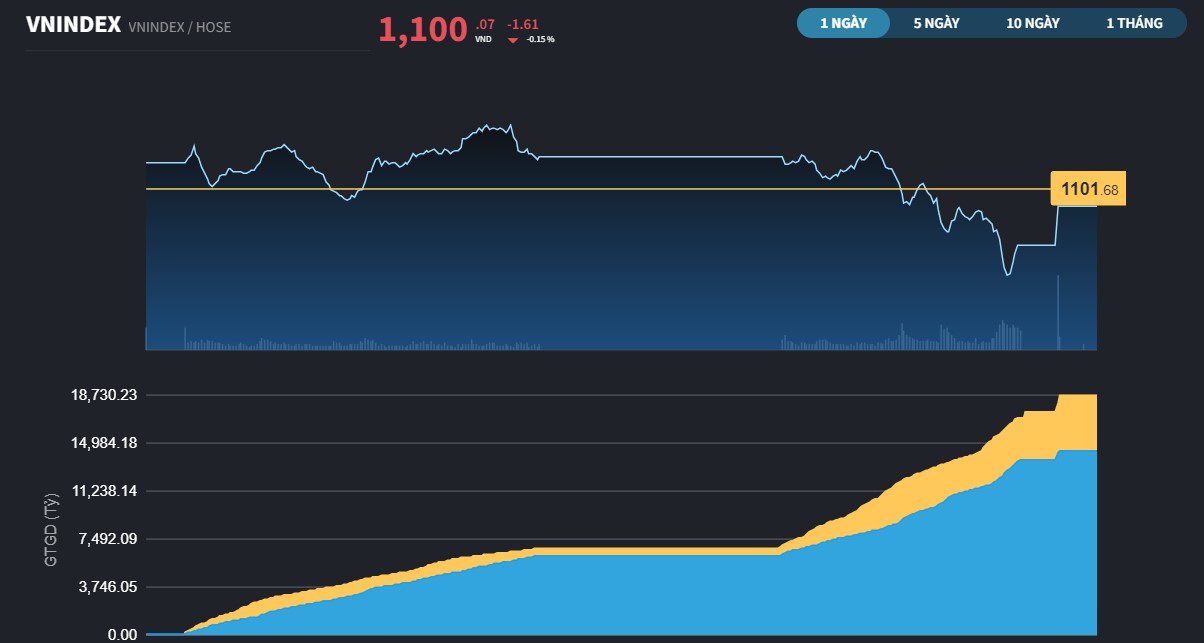1204x643 pixels.
Task: Click the 3,746.05 axis label
Action: [108, 587]
